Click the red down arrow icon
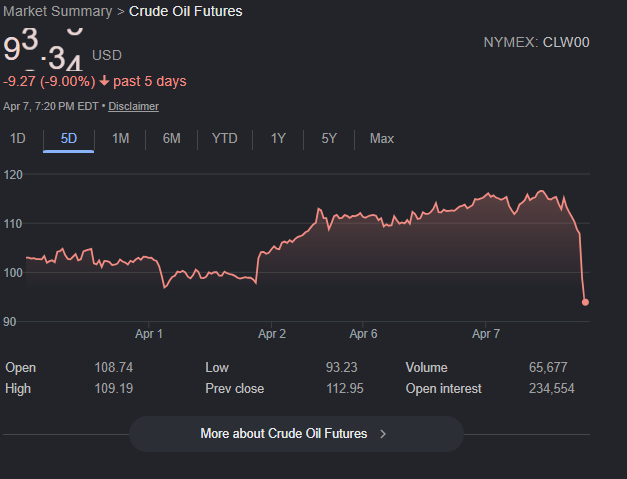 [104, 81]
